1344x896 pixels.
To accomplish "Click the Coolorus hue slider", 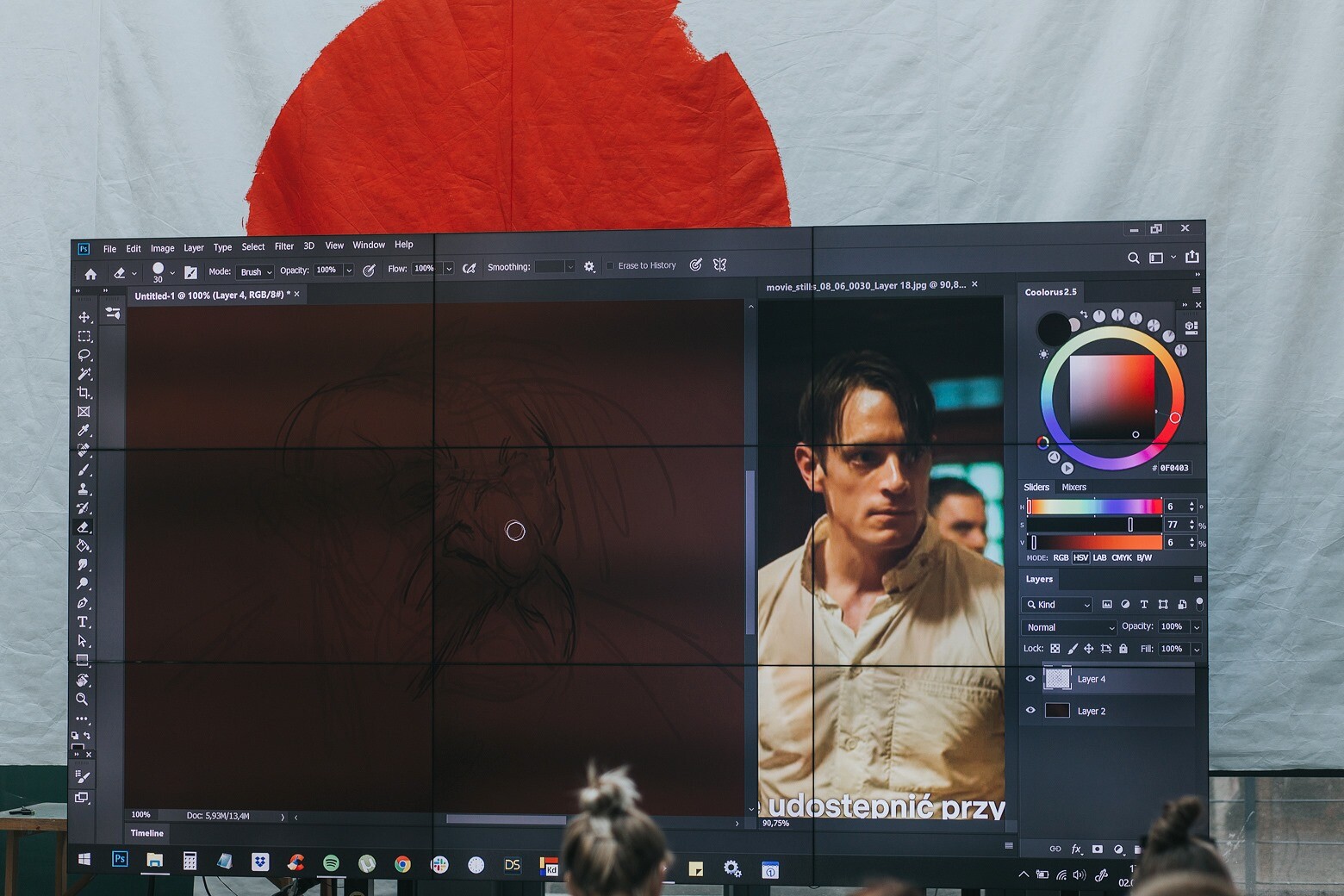I will 1094,507.
